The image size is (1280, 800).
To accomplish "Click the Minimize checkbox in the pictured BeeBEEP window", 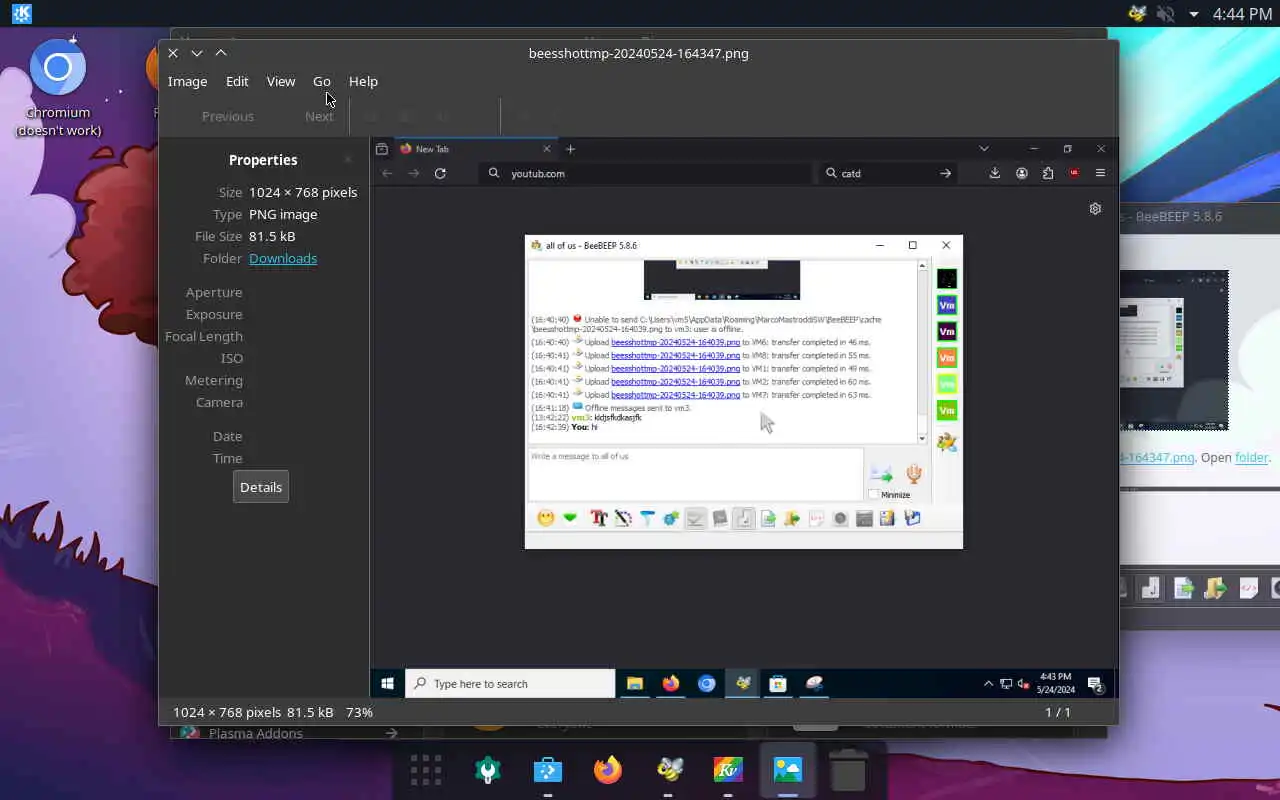I will click(x=874, y=494).
